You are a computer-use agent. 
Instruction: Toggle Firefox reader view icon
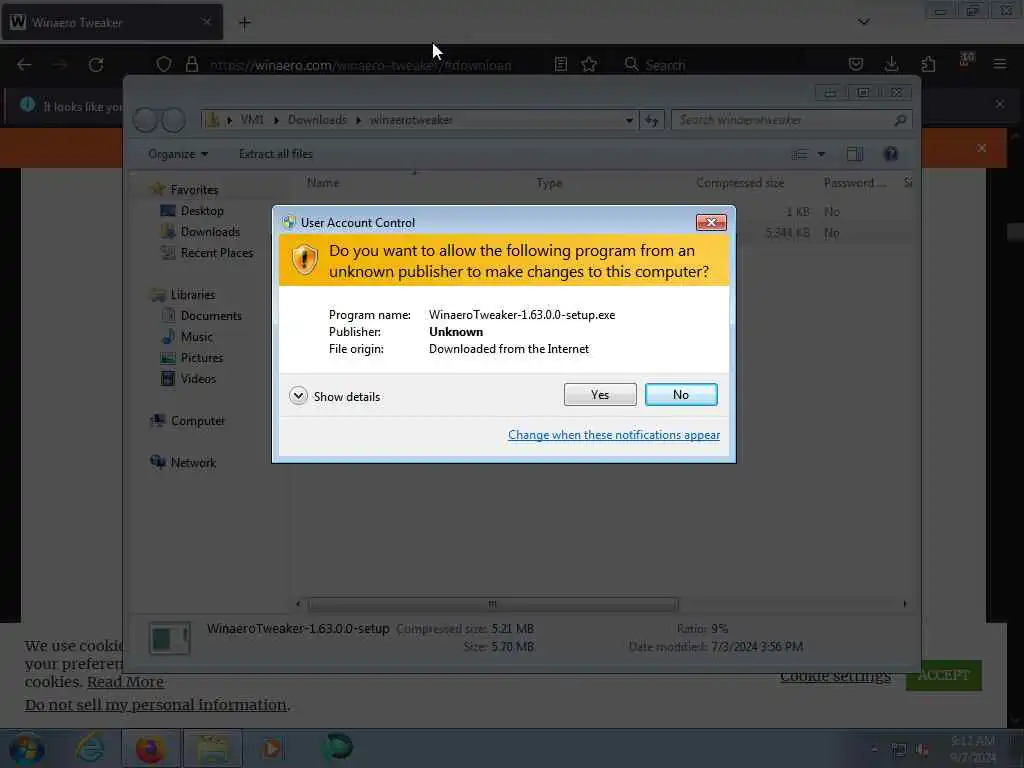560,65
